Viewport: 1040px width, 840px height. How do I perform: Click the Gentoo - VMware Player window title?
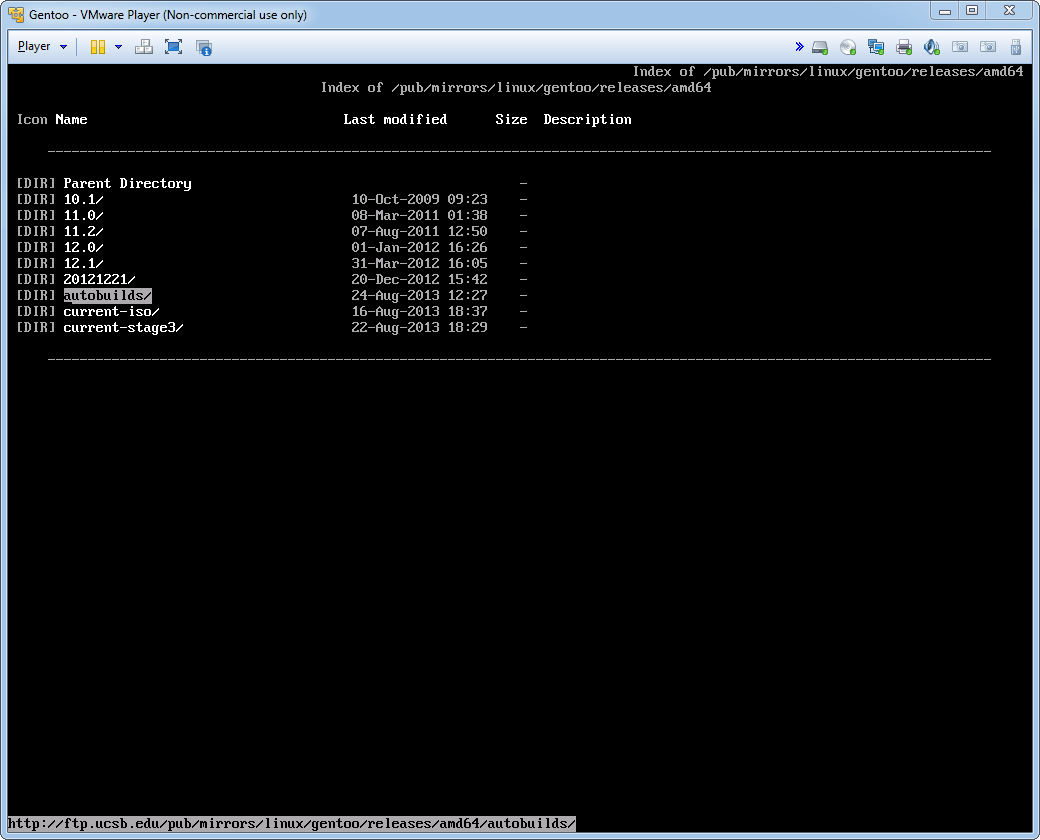(x=168, y=15)
